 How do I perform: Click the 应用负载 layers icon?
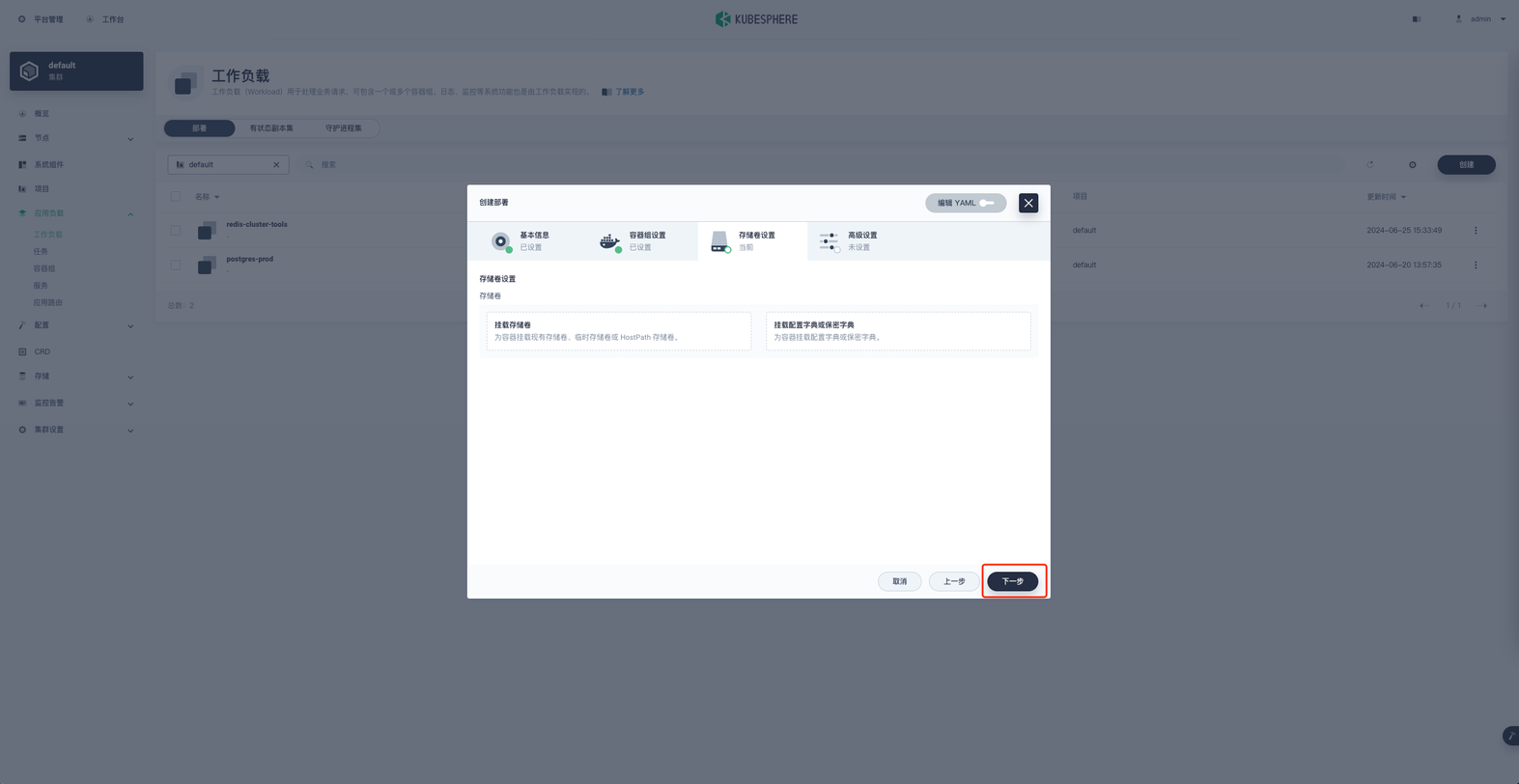(22, 213)
